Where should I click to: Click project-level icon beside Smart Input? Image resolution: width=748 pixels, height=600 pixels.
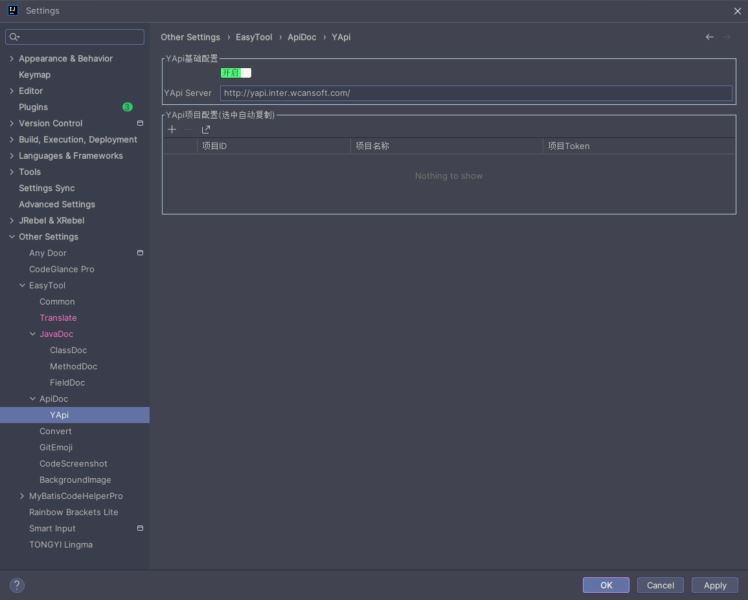coord(140,528)
